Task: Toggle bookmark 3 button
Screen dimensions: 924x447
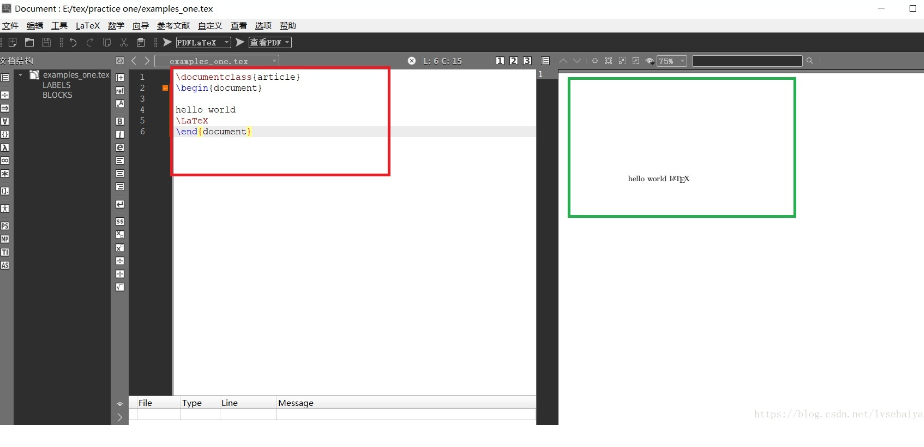Action: (527, 61)
